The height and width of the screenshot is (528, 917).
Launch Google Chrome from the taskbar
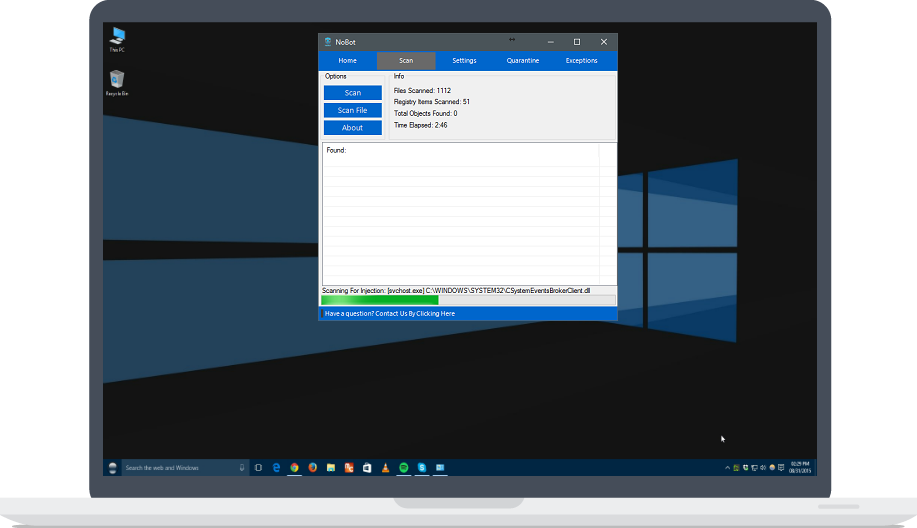click(294, 467)
